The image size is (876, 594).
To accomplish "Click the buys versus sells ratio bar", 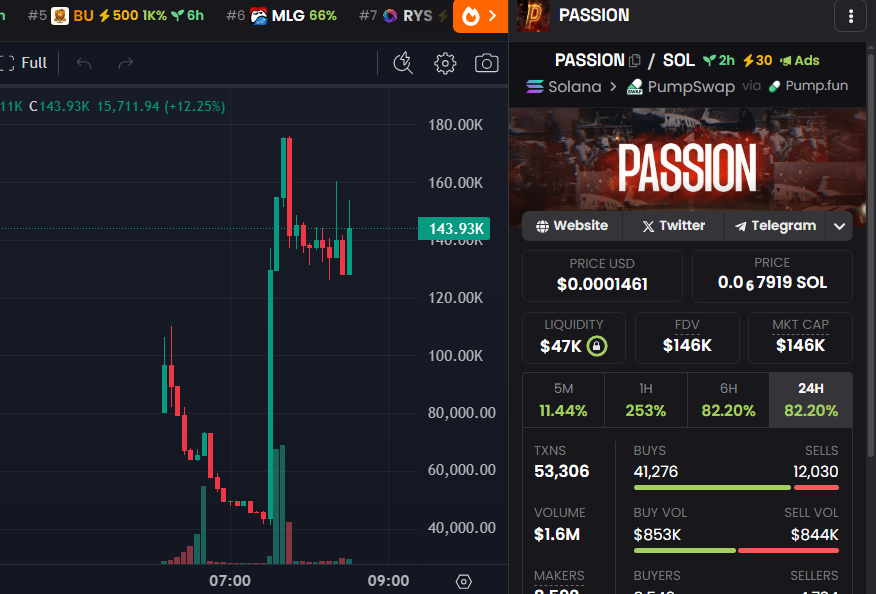I will pyautogui.click(x=736, y=488).
